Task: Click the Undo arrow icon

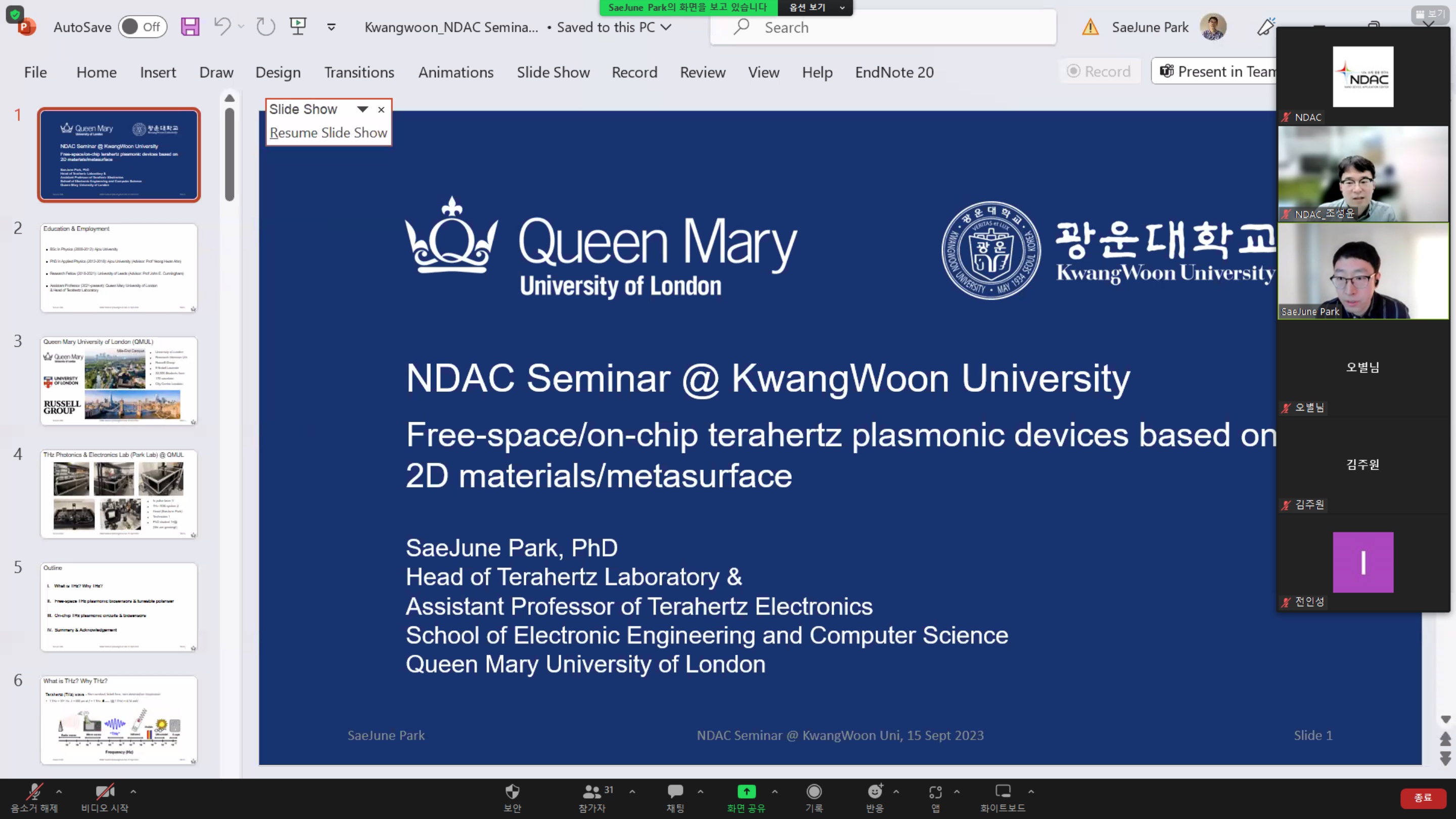Action: pyautogui.click(x=222, y=27)
